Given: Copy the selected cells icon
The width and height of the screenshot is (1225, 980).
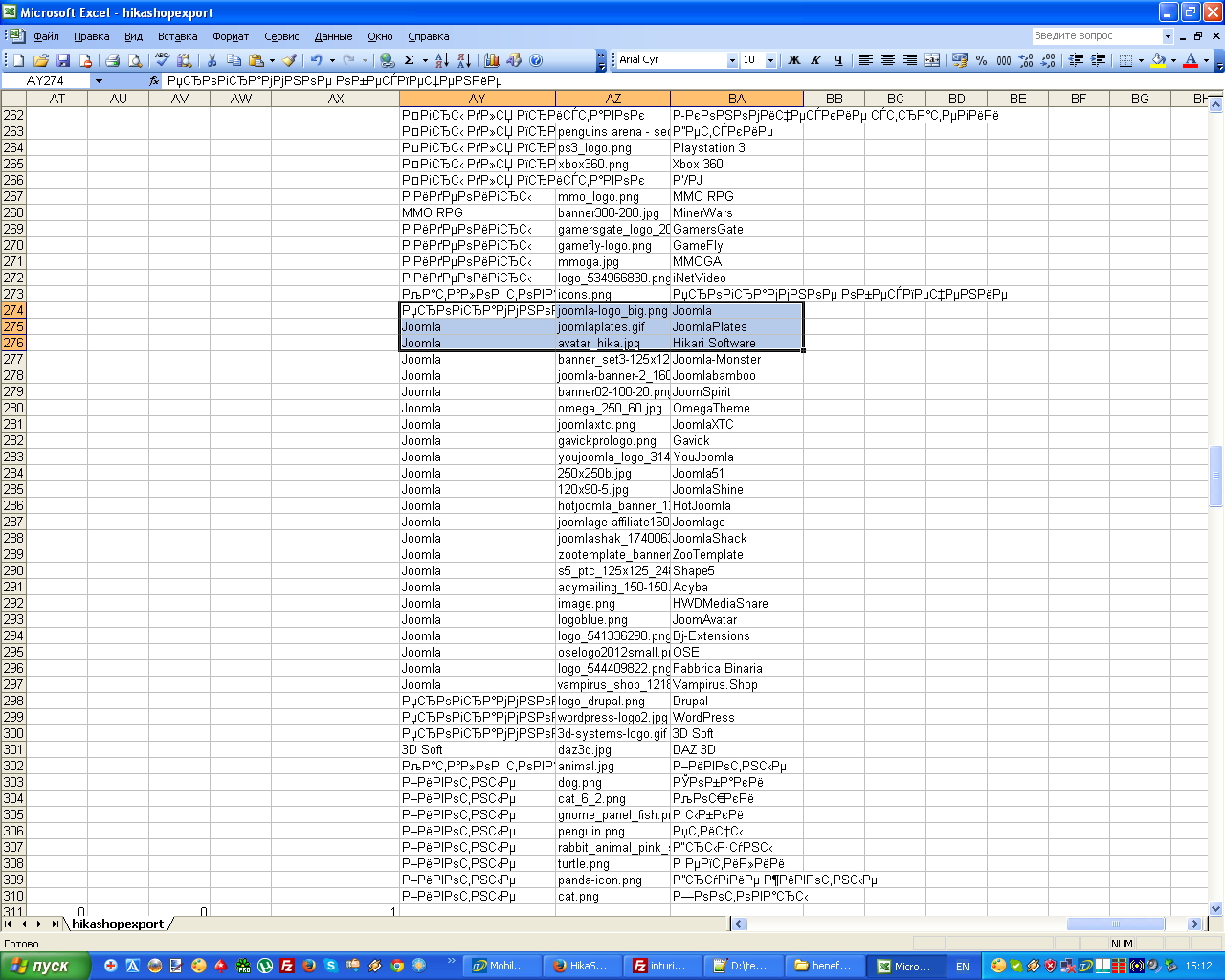Looking at the screenshot, I should pyautogui.click(x=234, y=60).
